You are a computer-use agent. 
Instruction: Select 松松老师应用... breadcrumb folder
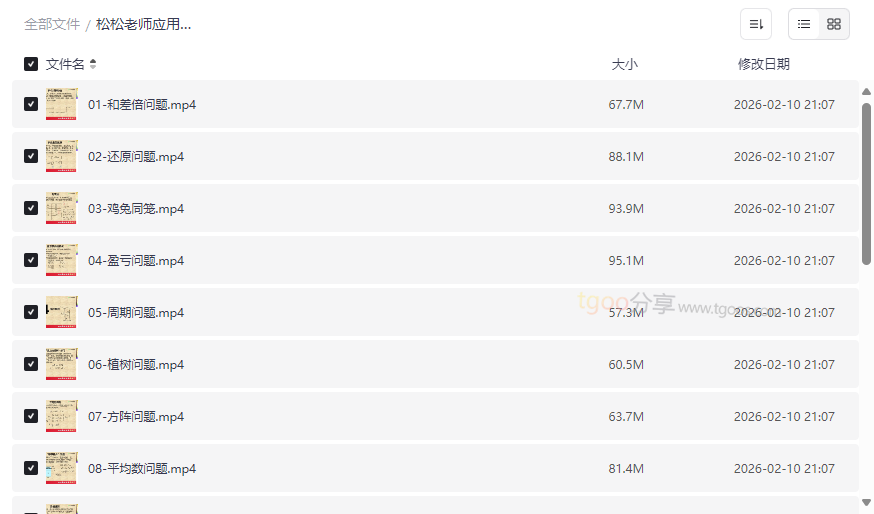(143, 24)
